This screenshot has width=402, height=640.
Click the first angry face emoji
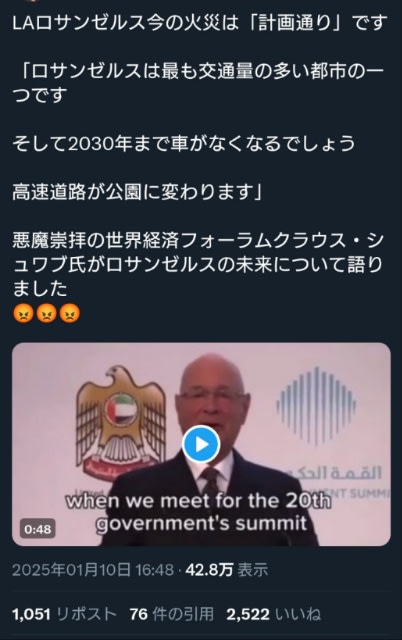[x=23, y=313]
